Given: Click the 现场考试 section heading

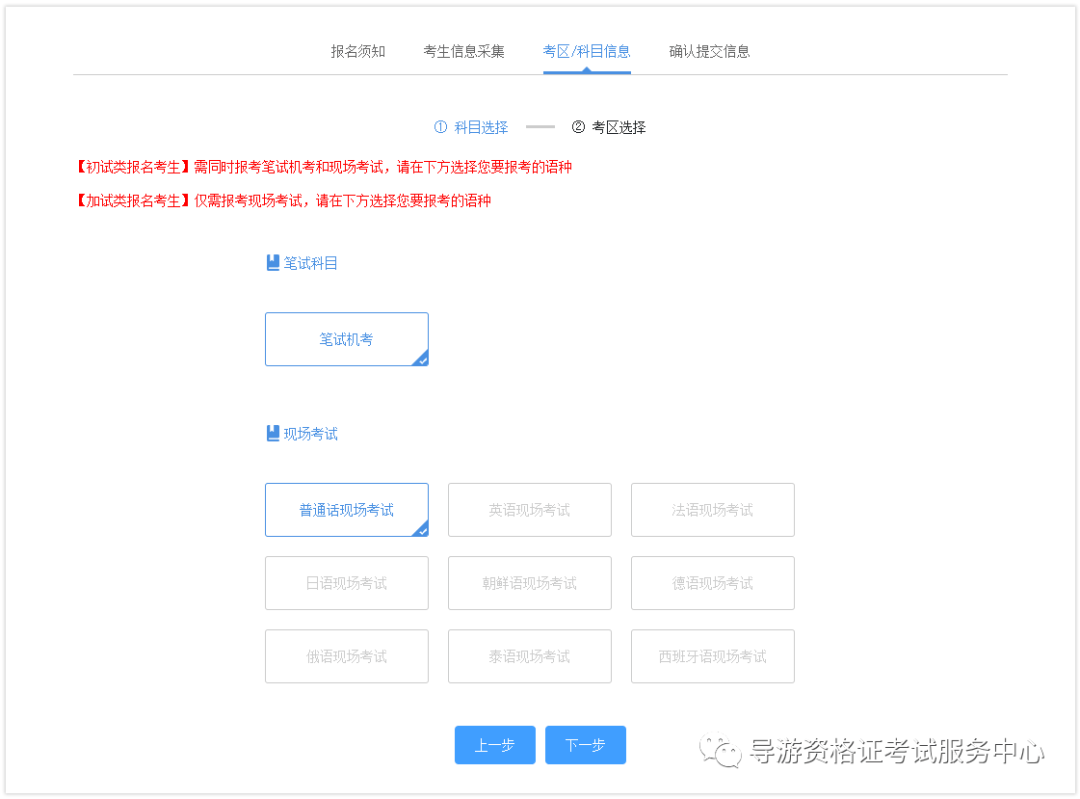Looking at the screenshot, I should [x=310, y=434].
